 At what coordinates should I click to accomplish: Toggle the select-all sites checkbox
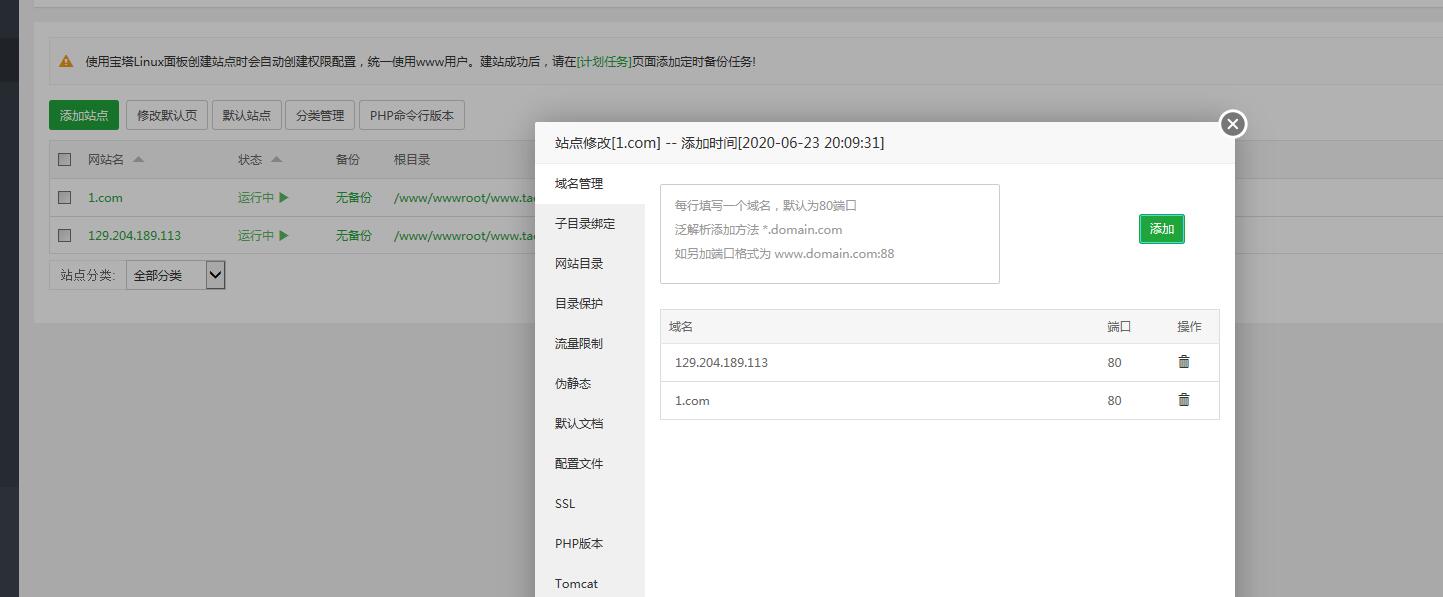pyautogui.click(x=65, y=160)
